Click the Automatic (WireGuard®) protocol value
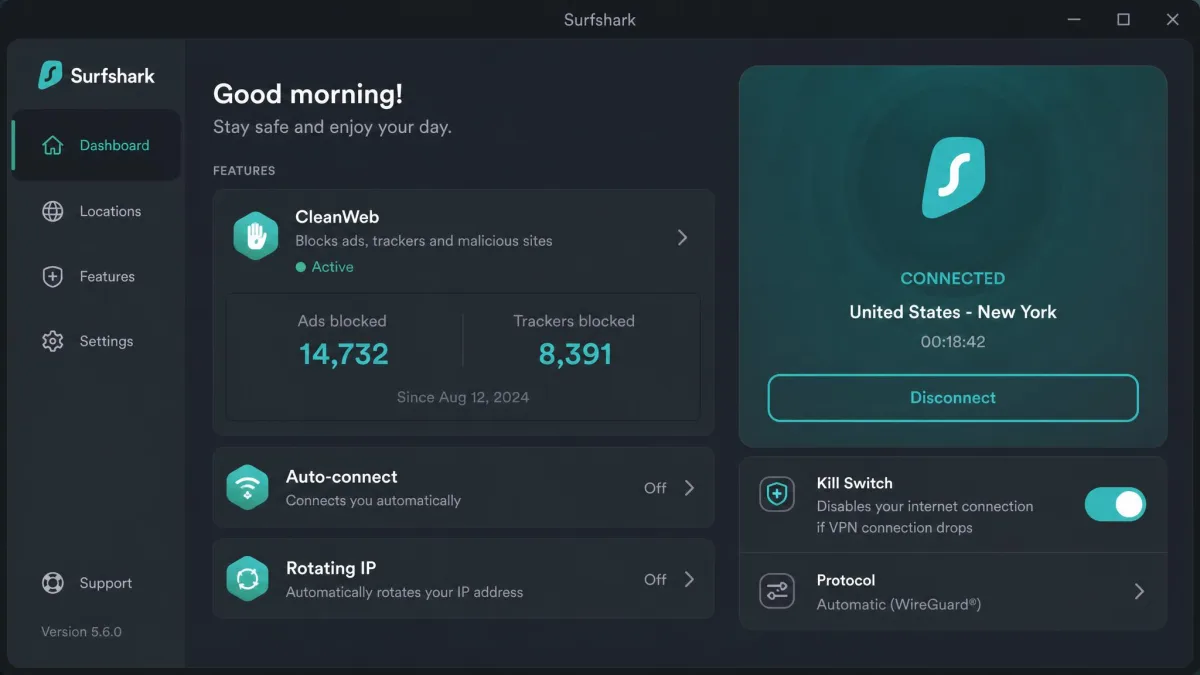This screenshot has height=675, width=1200. point(899,604)
